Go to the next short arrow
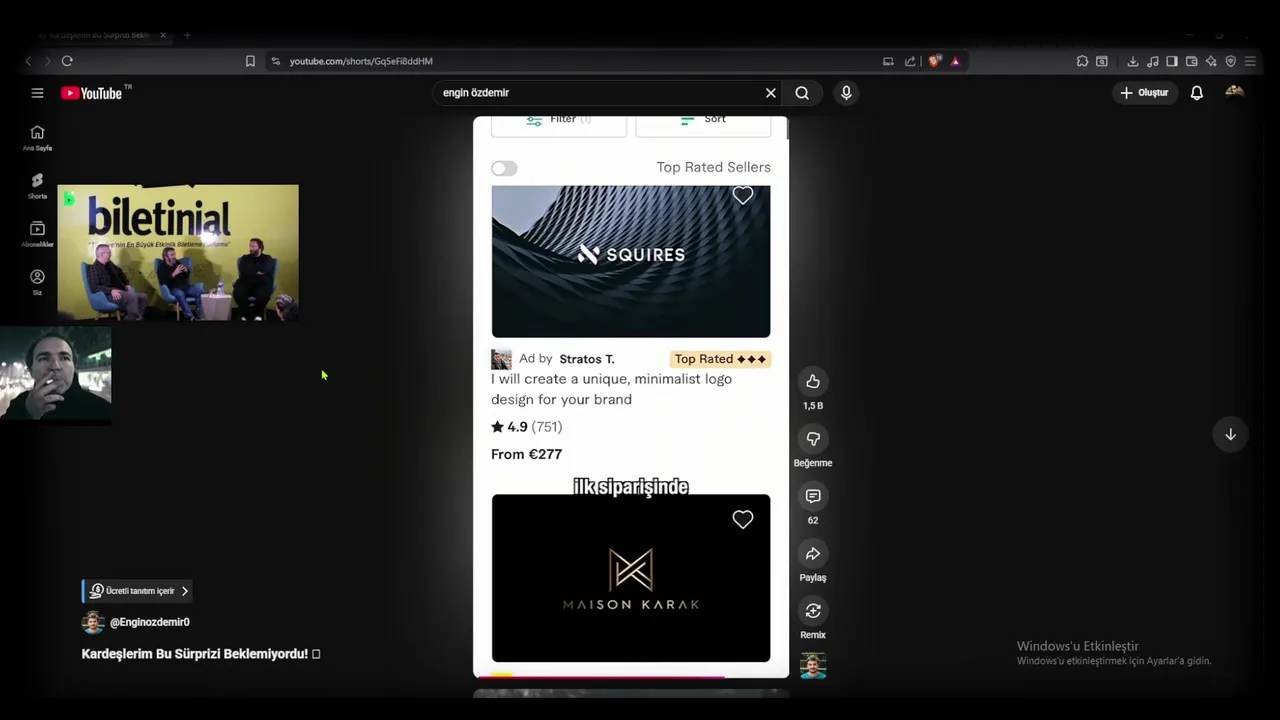 (1230, 434)
